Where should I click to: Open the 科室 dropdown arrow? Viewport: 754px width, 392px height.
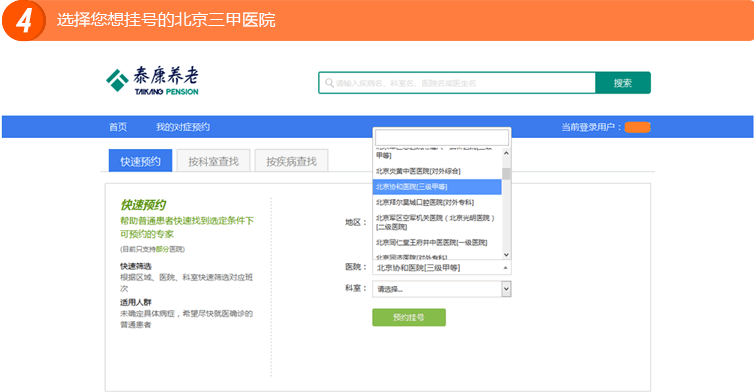(x=506, y=289)
